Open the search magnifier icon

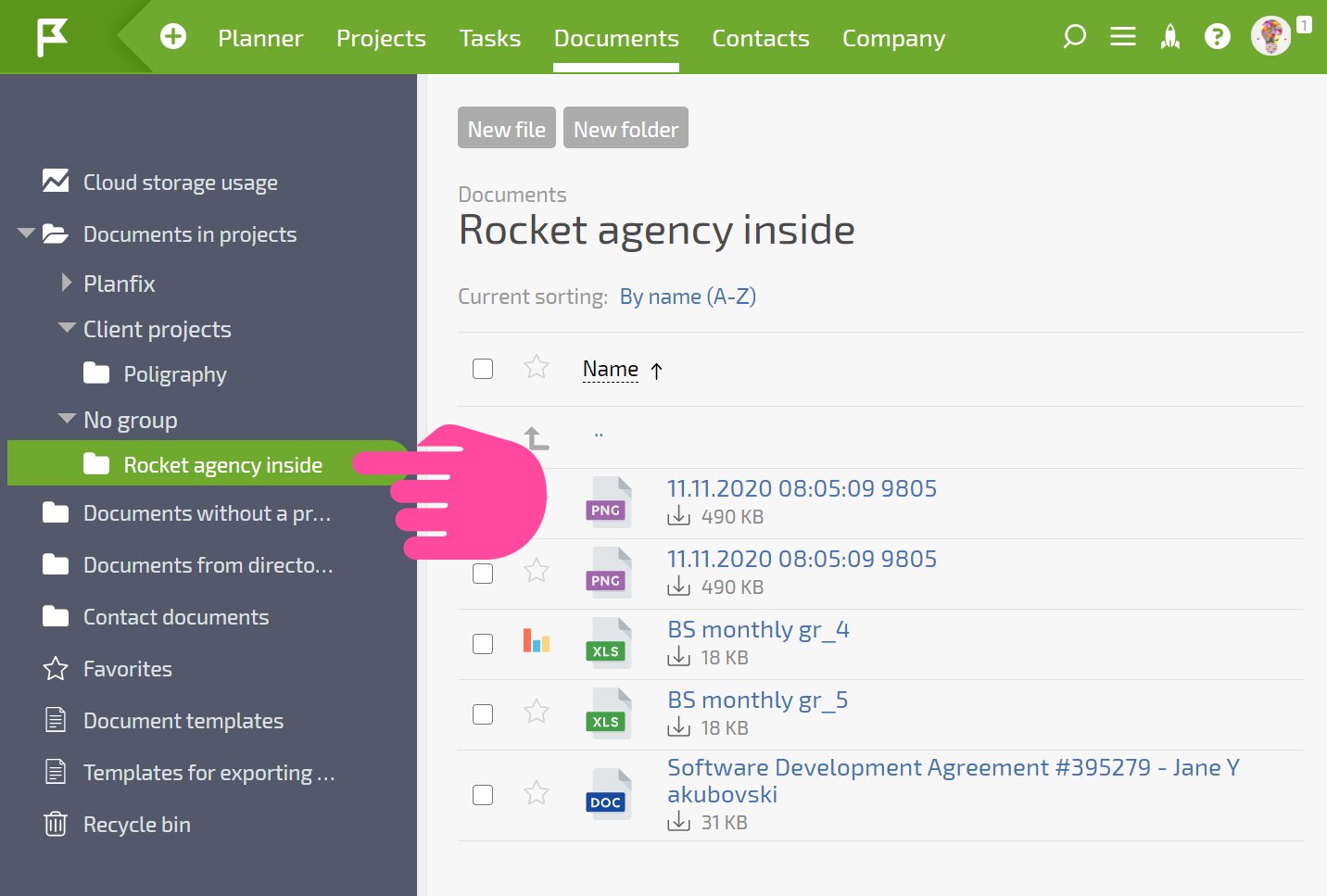click(x=1074, y=37)
